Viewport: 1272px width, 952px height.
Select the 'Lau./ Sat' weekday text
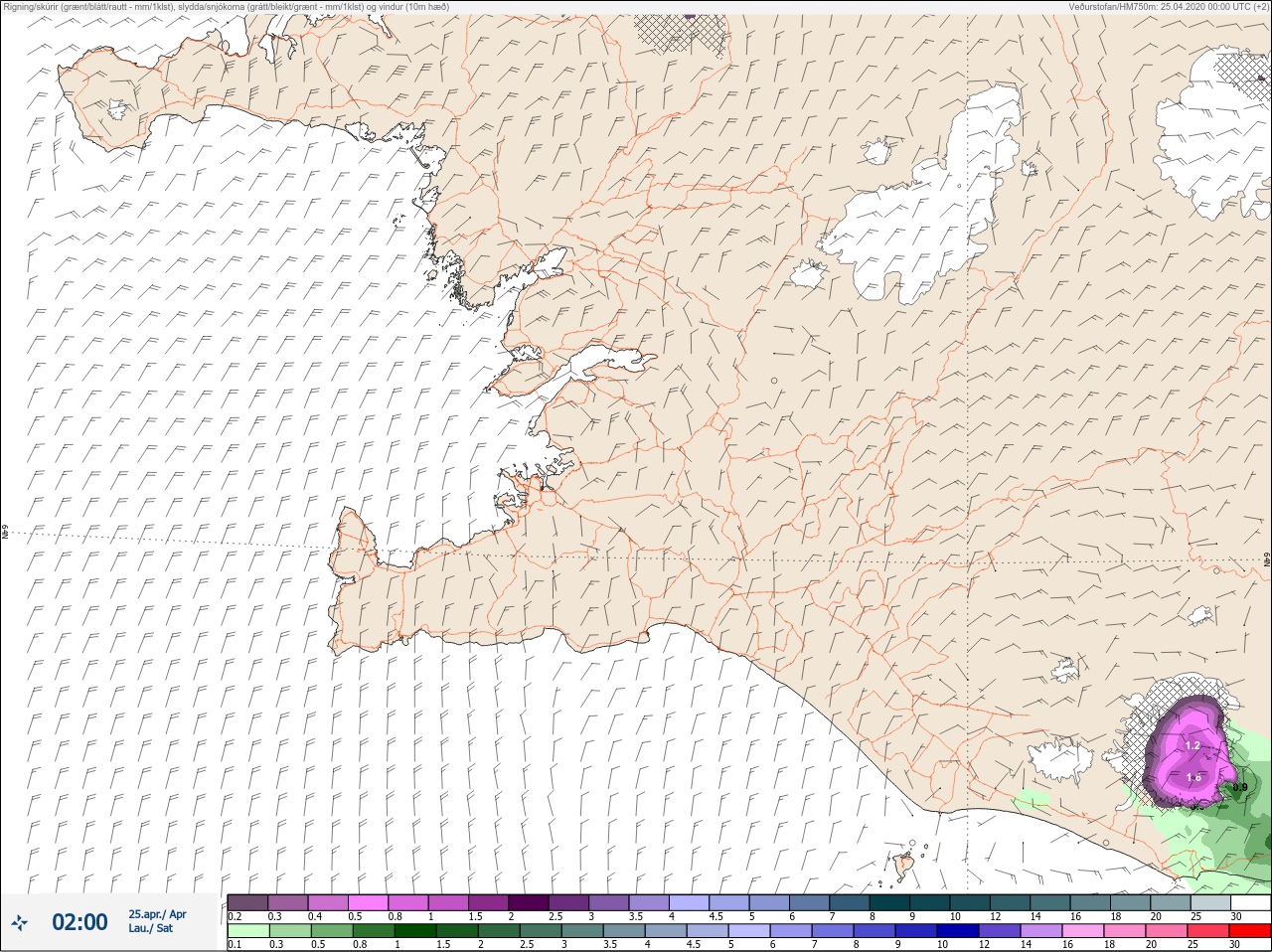click(x=151, y=928)
